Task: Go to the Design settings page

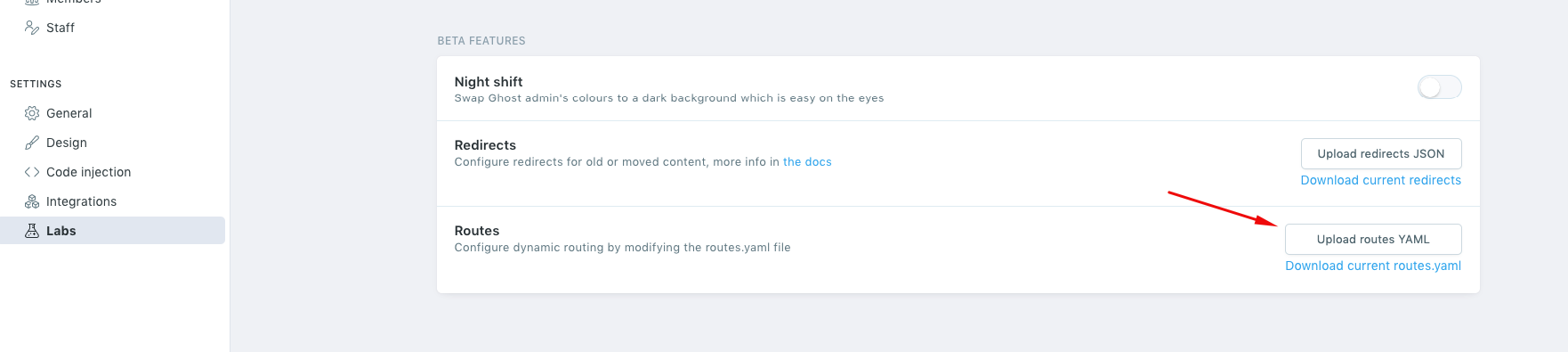Action: tap(67, 143)
